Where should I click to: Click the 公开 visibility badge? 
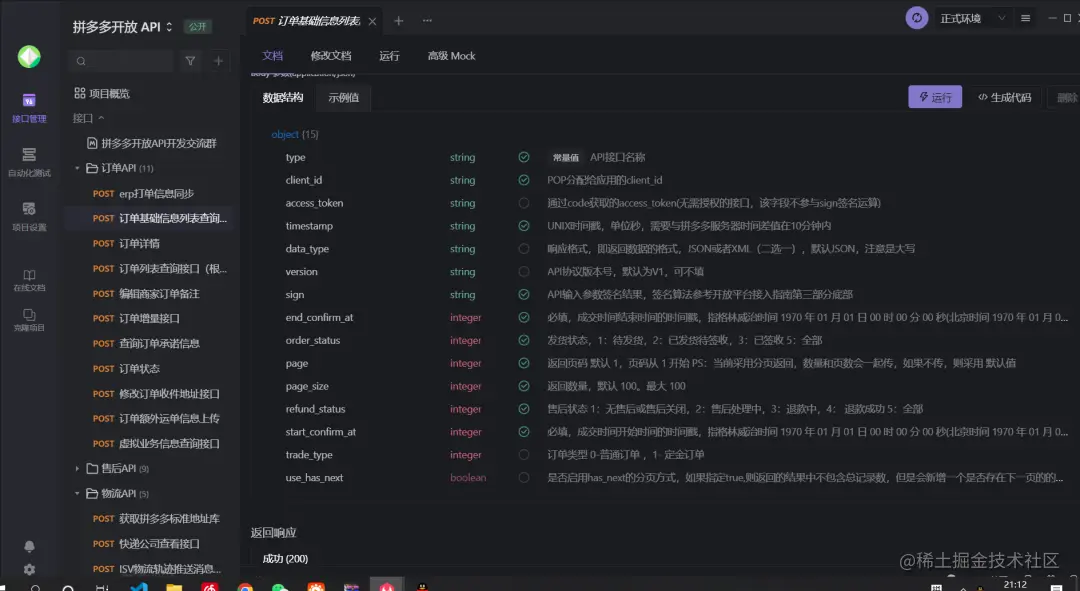(198, 27)
